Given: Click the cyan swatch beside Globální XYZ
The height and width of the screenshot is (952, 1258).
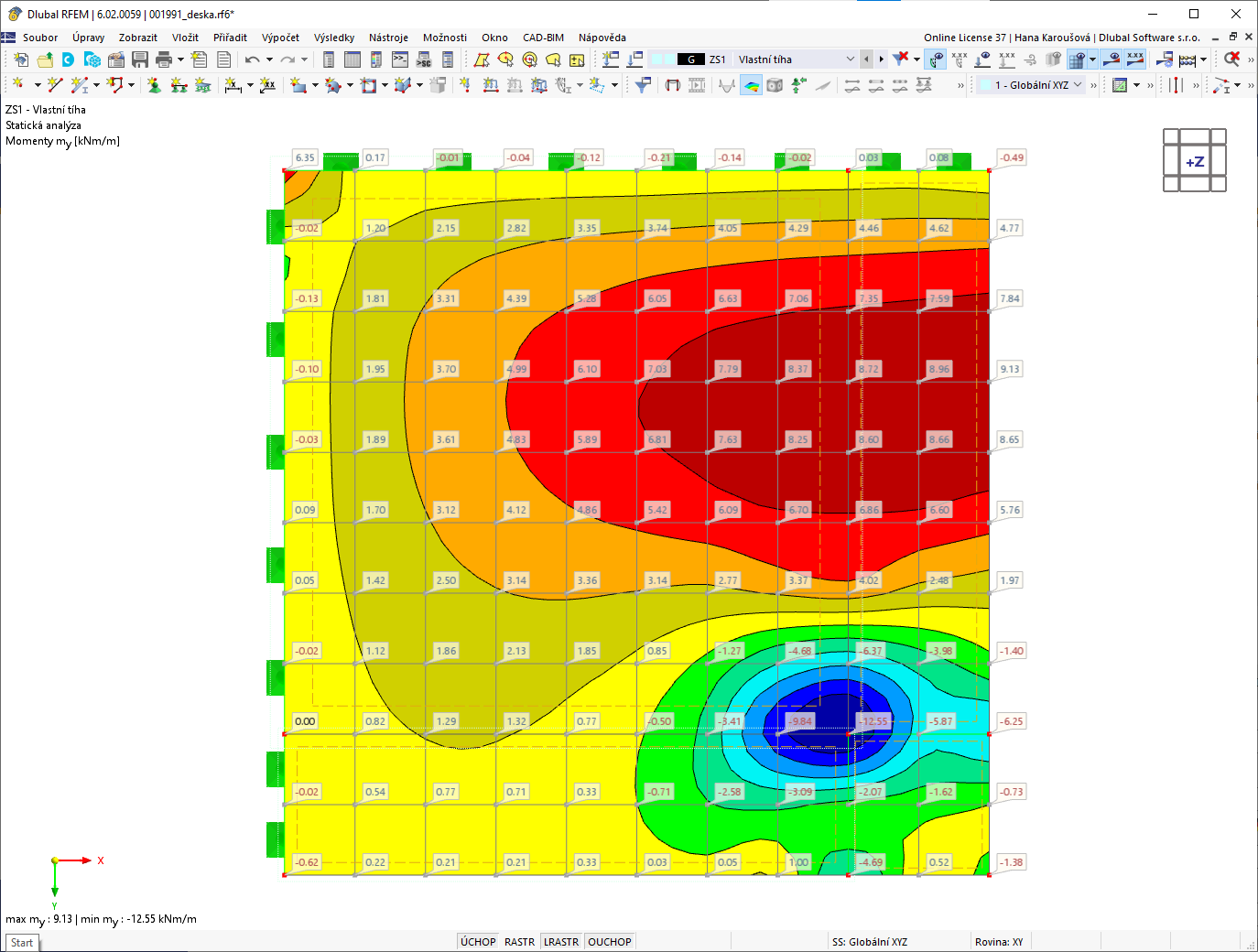Looking at the screenshot, I should [984, 85].
